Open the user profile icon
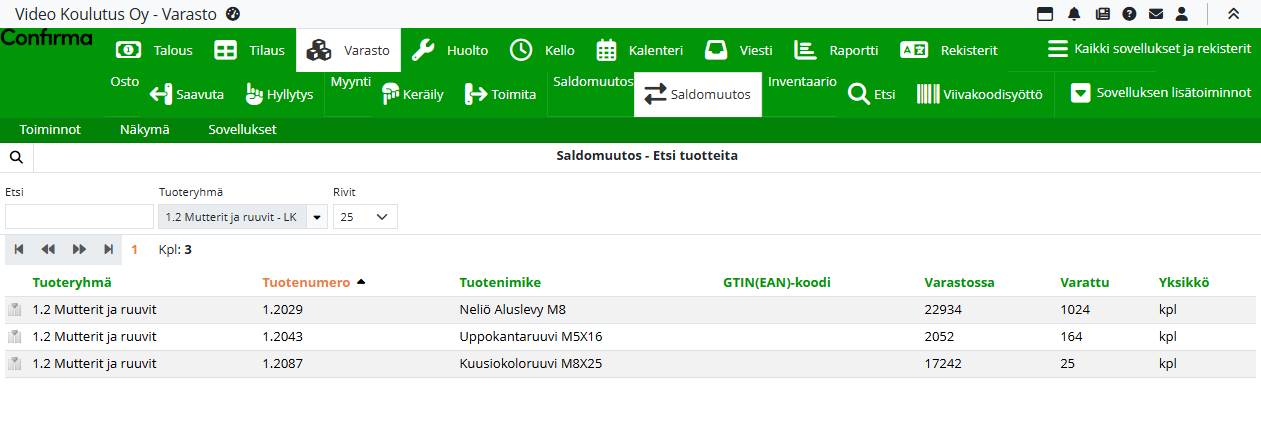The image size is (1261, 428). (1181, 14)
